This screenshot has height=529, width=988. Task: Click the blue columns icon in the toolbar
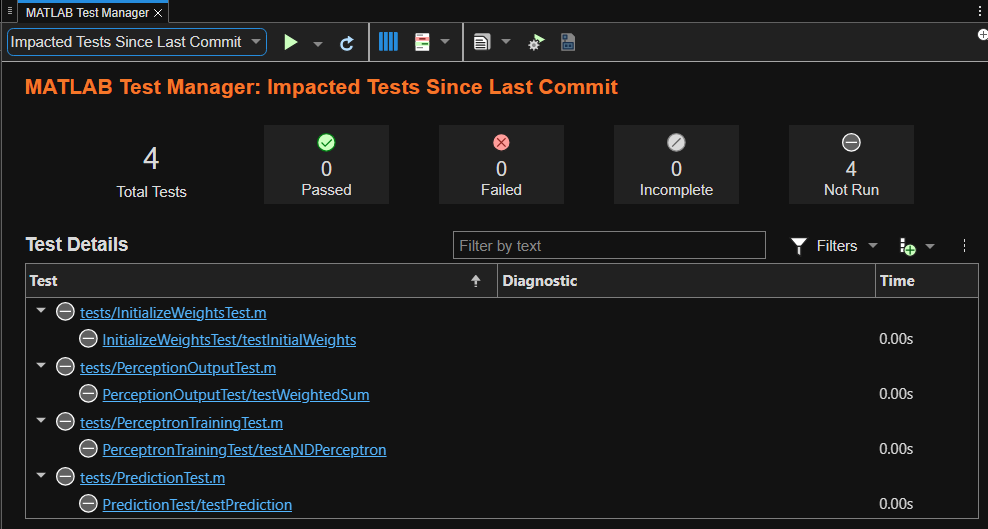tap(388, 42)
